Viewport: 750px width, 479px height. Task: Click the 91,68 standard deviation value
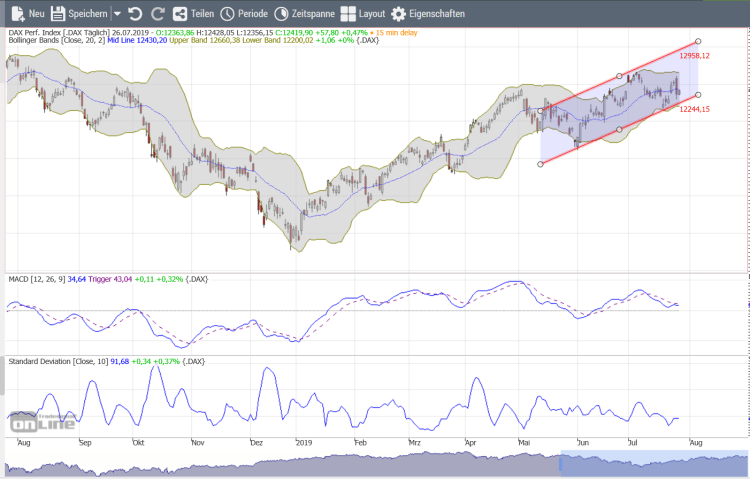click(x=120, y=361)
